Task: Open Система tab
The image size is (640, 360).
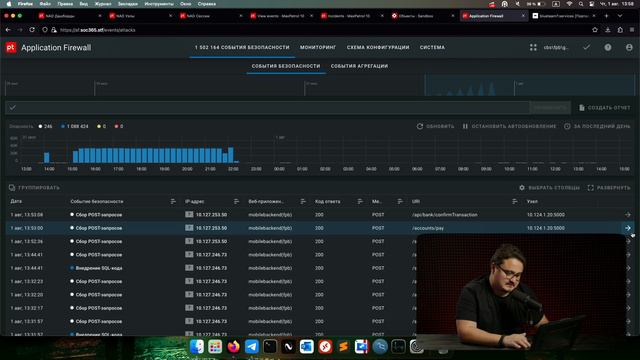Action: point(432,48)
